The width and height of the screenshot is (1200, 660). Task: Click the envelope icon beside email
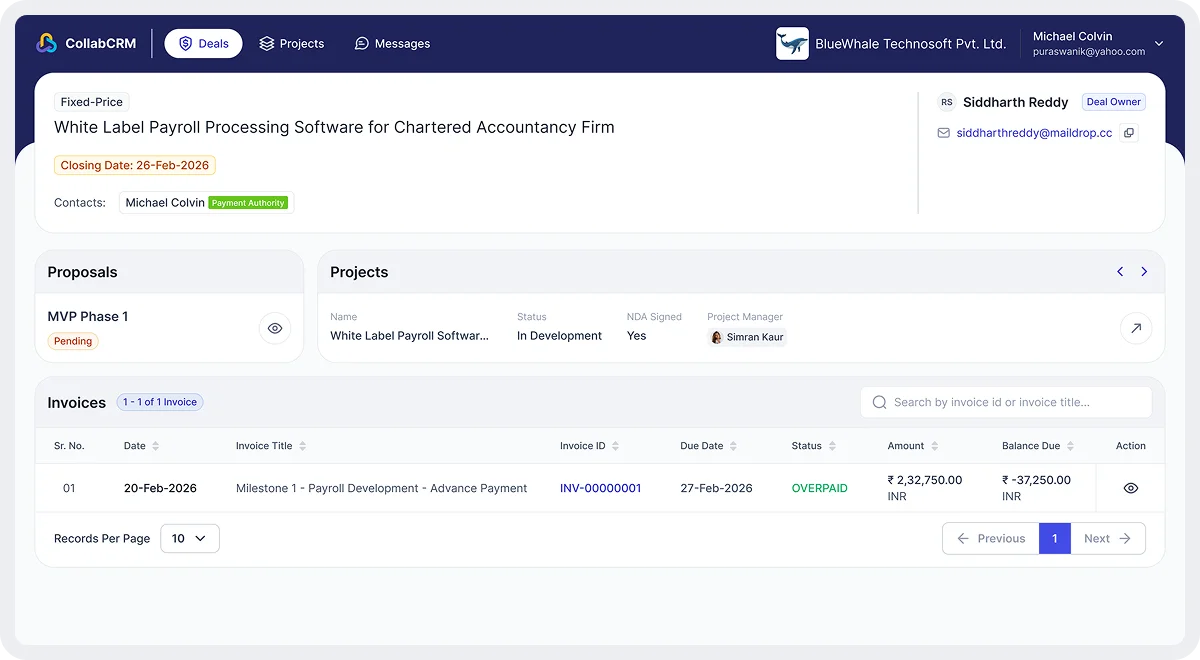pyautogui.click(x=943, y=132)
